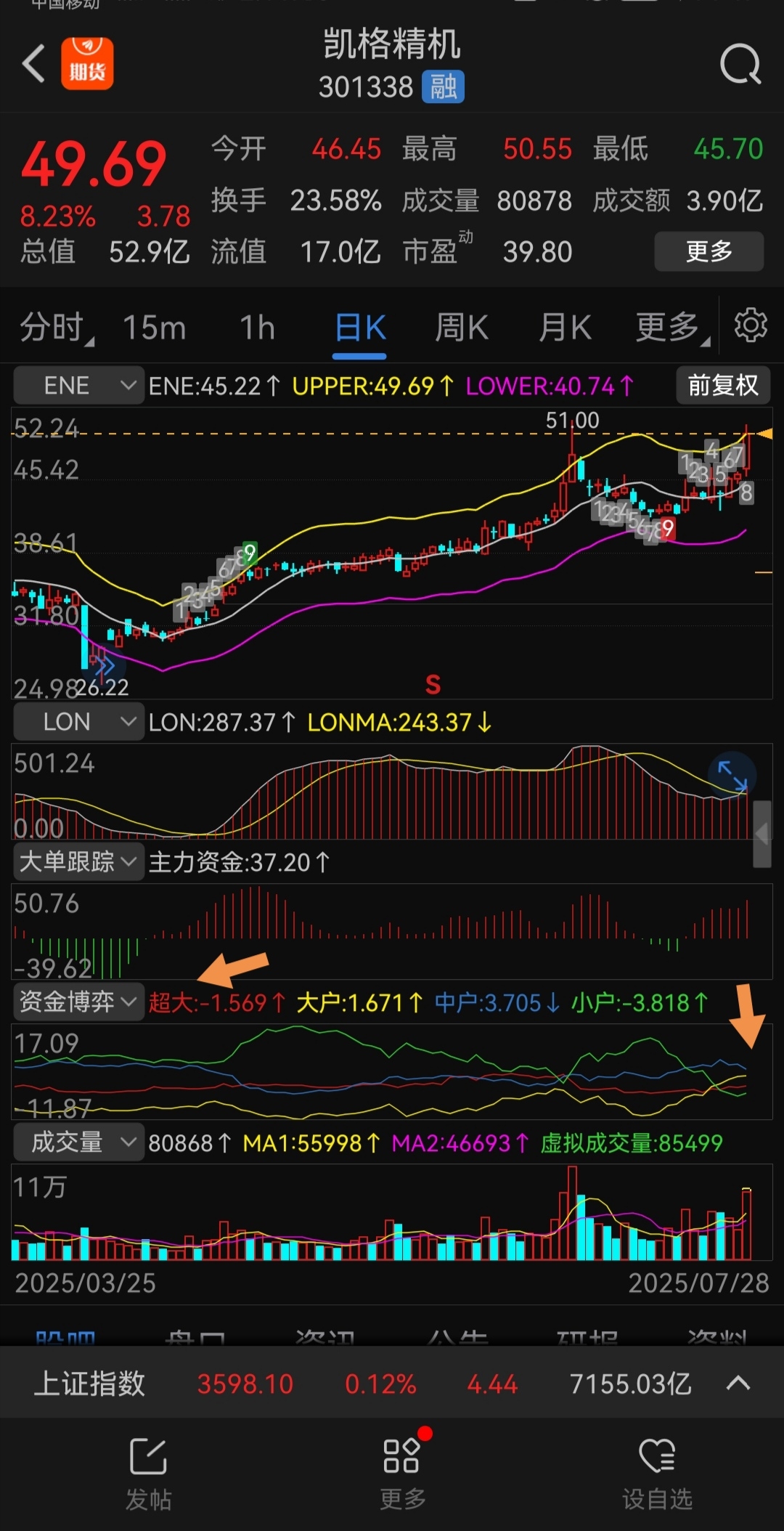Select the 日K daily candlestick tab
784x1531 pixels.
tap(360, 328)
